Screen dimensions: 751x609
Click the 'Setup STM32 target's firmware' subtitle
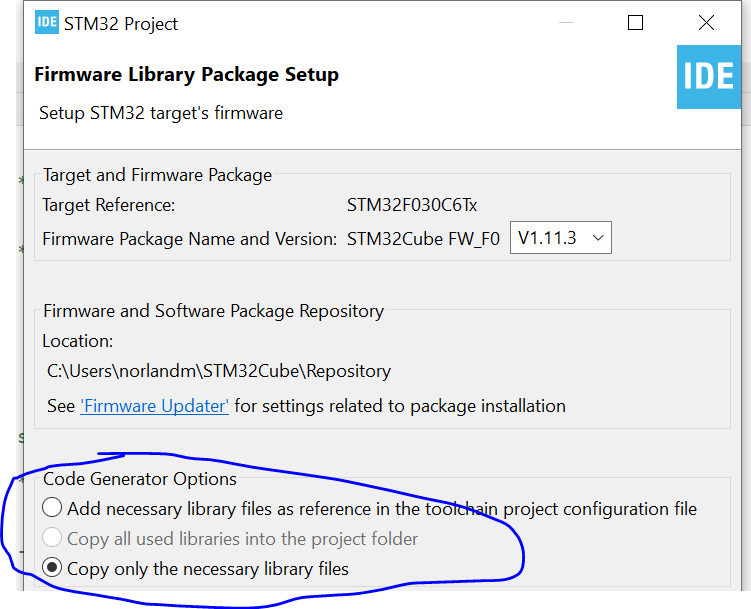[x=161, y=113]
